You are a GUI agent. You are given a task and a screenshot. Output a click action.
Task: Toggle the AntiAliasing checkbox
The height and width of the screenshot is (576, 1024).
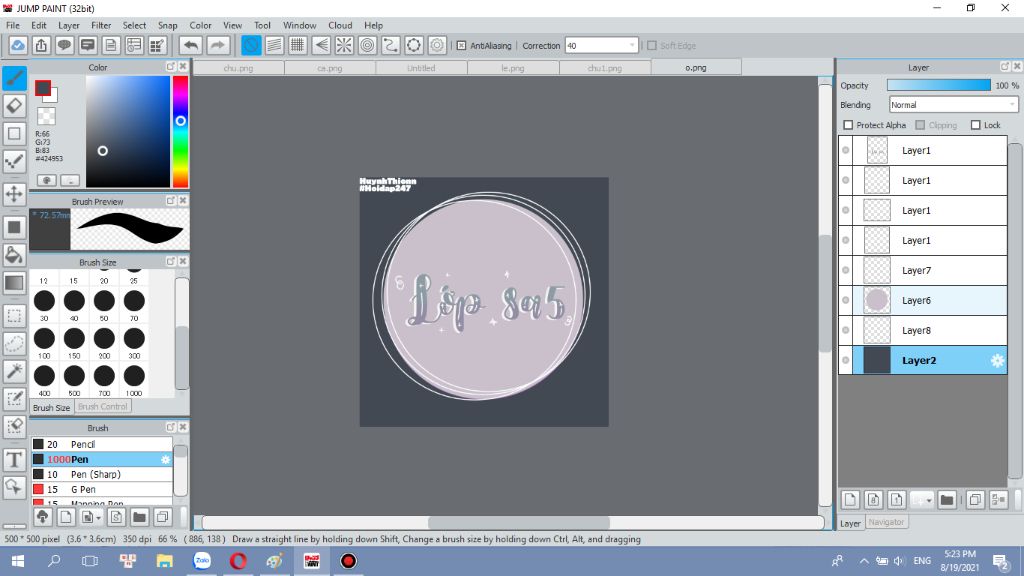coord(461,46)
